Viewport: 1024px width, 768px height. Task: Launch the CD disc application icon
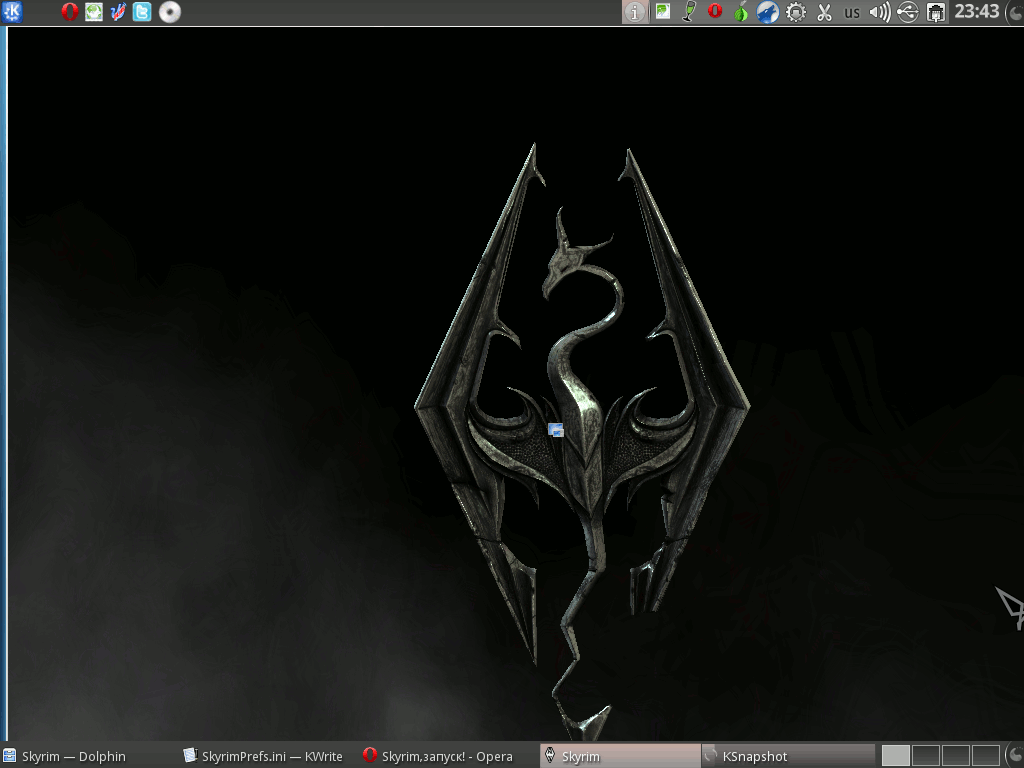170,12
